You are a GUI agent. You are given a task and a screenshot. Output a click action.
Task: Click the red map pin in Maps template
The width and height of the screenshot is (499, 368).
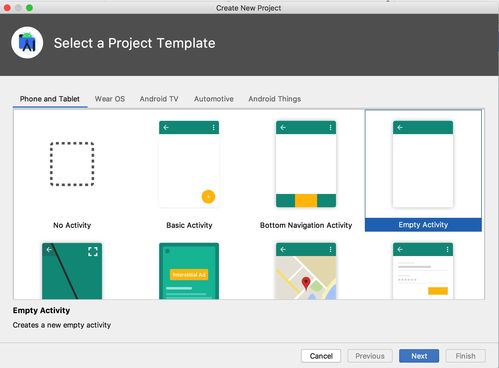pos(306,283)
